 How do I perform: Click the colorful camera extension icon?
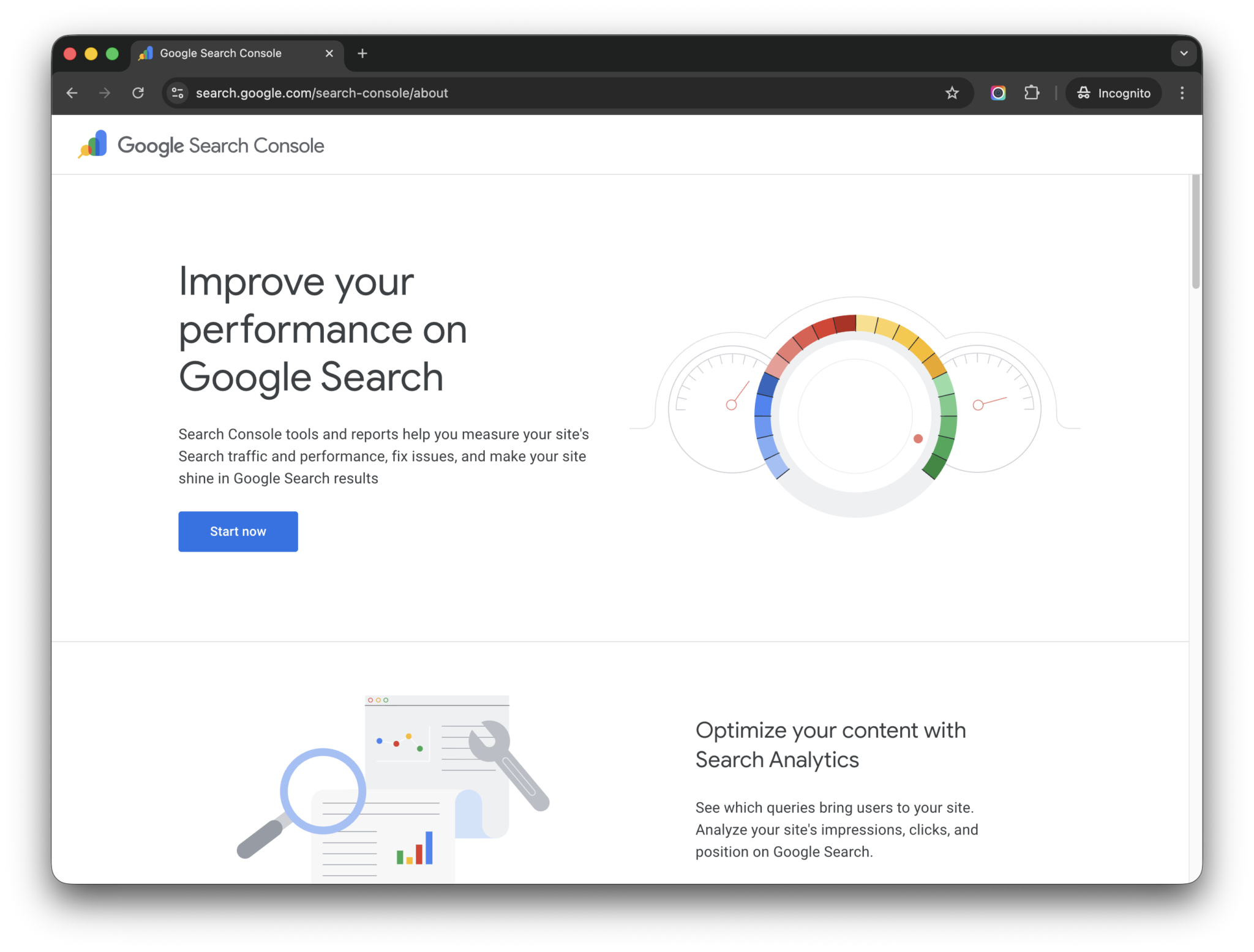coord(997,92)
